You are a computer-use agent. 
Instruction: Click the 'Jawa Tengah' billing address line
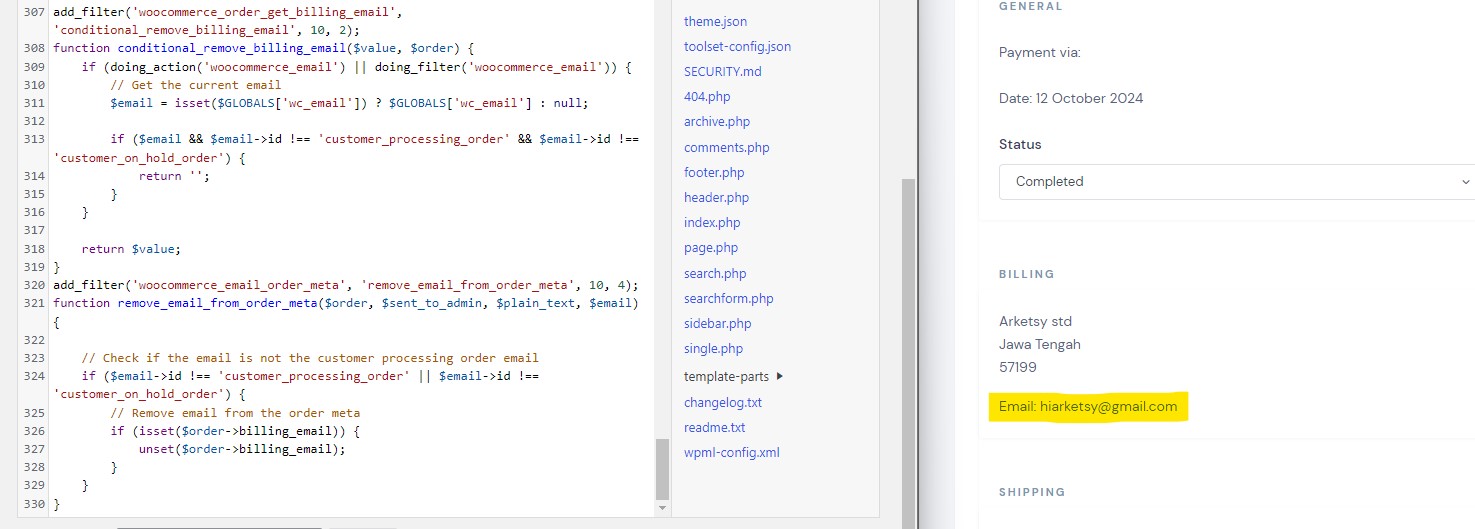pos(1040,344)
